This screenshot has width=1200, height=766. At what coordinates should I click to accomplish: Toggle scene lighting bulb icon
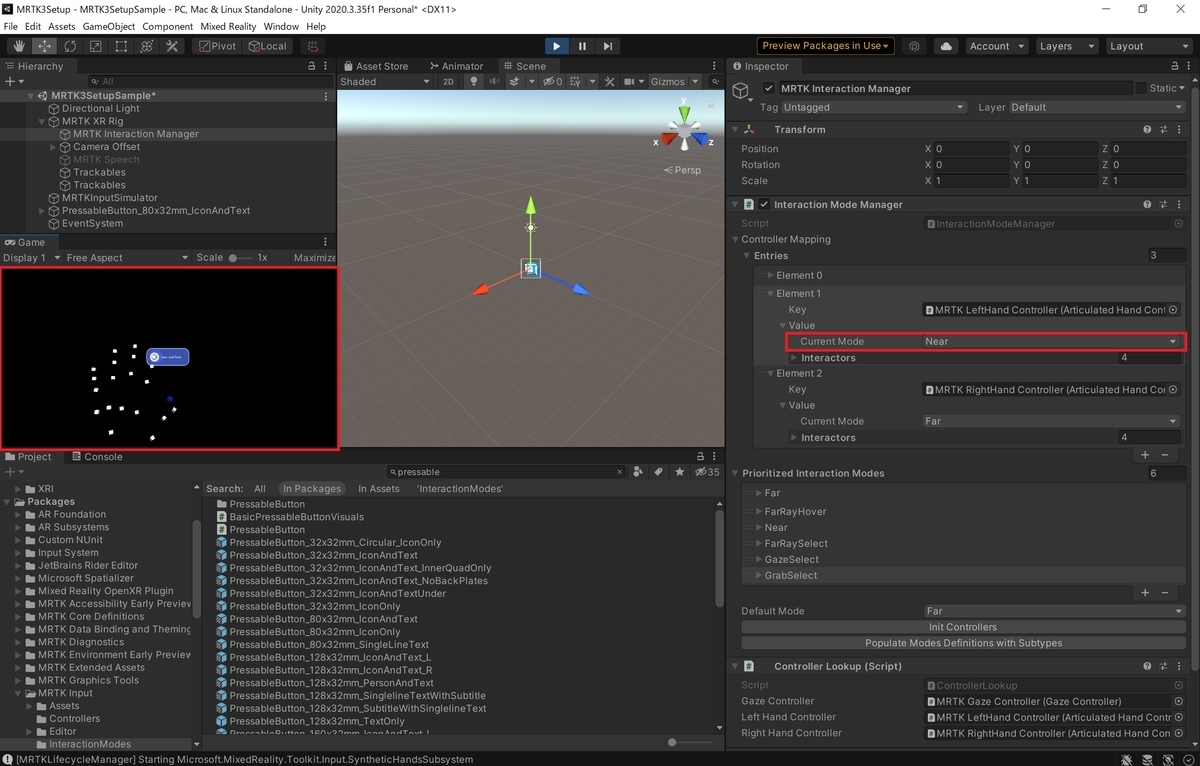click(474, 81)
